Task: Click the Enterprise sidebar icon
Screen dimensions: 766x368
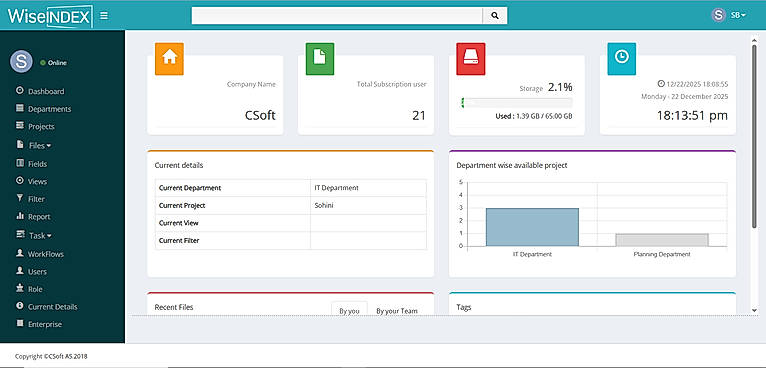Action: [x=20, y=324]
